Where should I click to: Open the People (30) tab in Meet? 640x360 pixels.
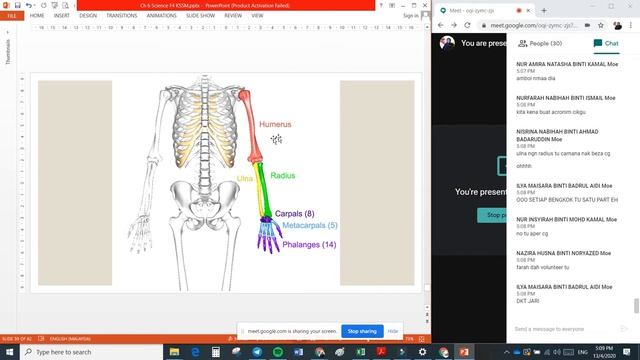coord(540,43)
